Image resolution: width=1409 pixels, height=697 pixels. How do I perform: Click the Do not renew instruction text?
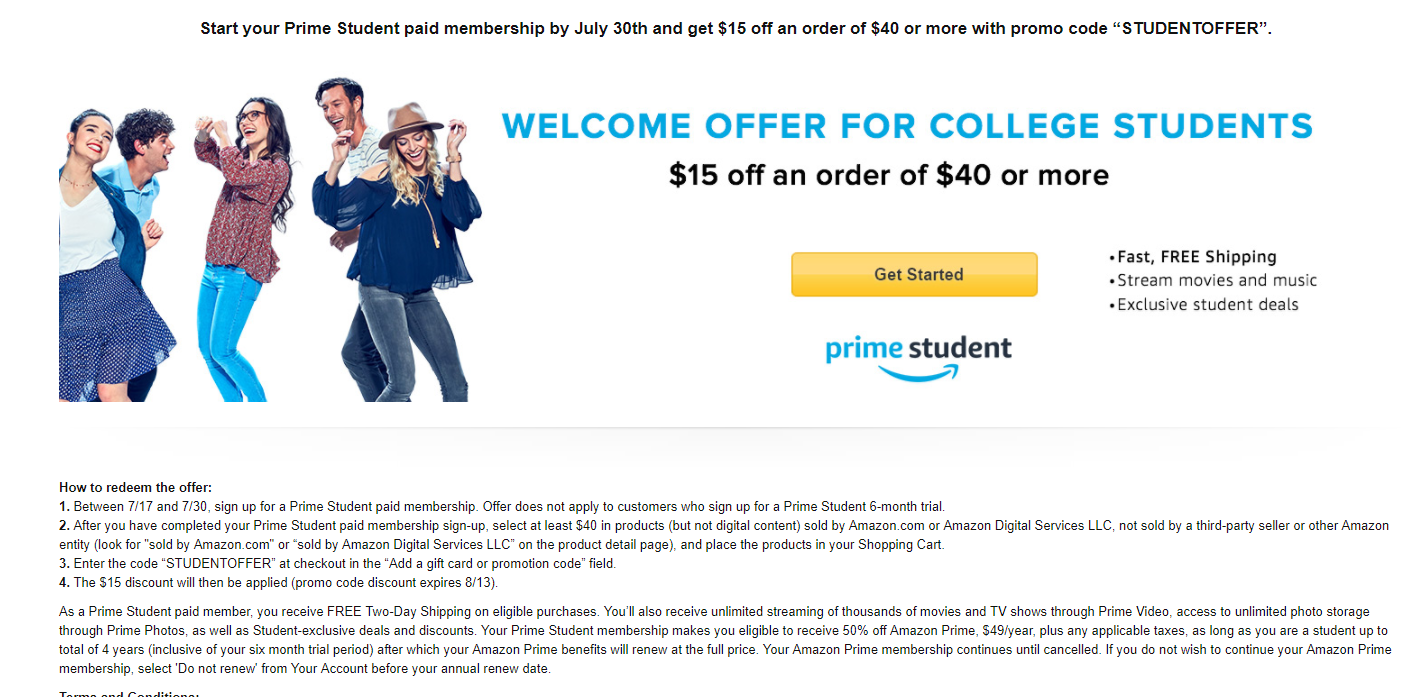[216, 672]
